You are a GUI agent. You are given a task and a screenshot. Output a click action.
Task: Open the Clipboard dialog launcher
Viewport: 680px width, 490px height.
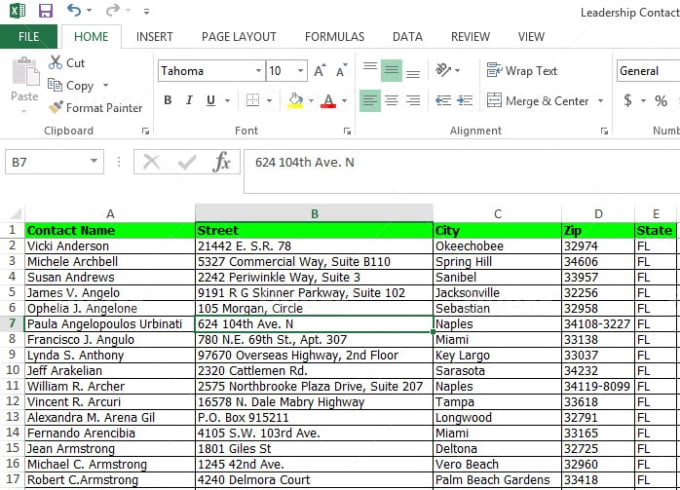click(x=145, y=131)
